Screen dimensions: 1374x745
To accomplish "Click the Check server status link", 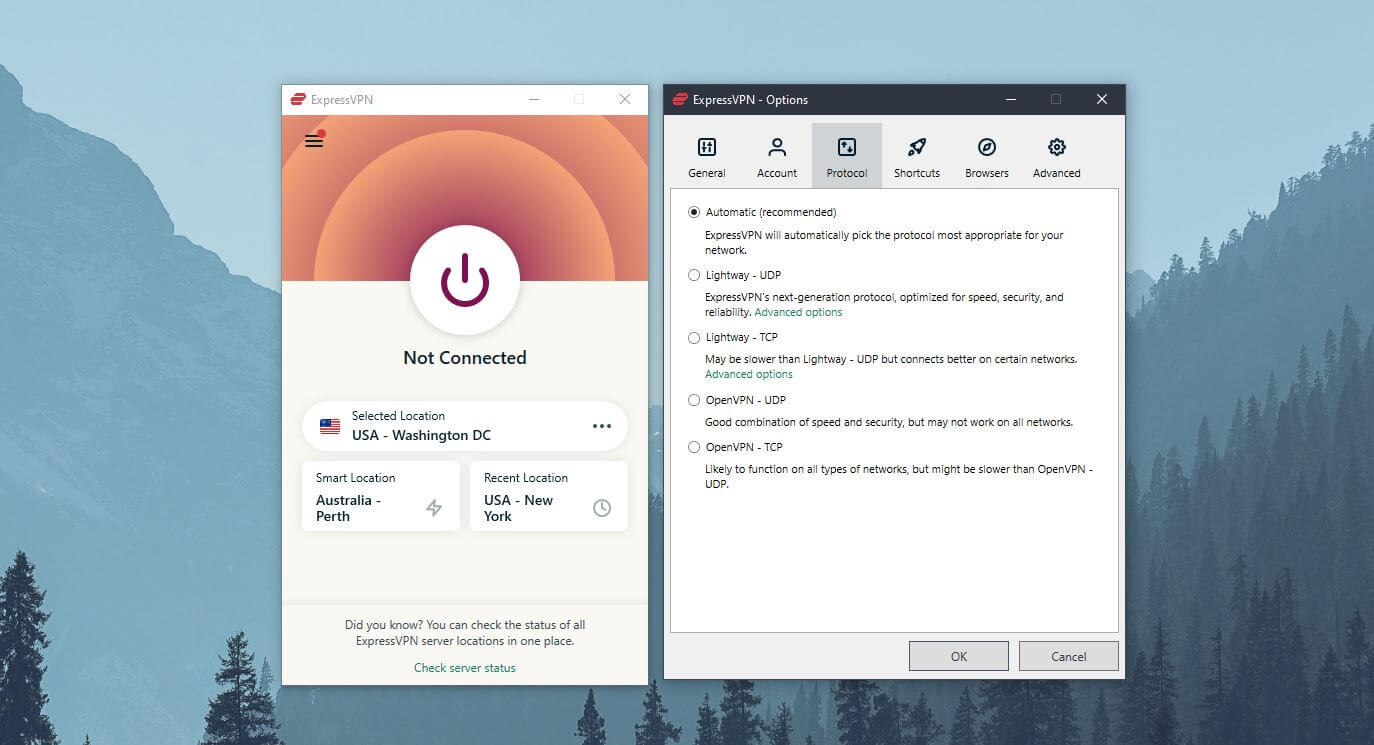I will pos(465,667).
